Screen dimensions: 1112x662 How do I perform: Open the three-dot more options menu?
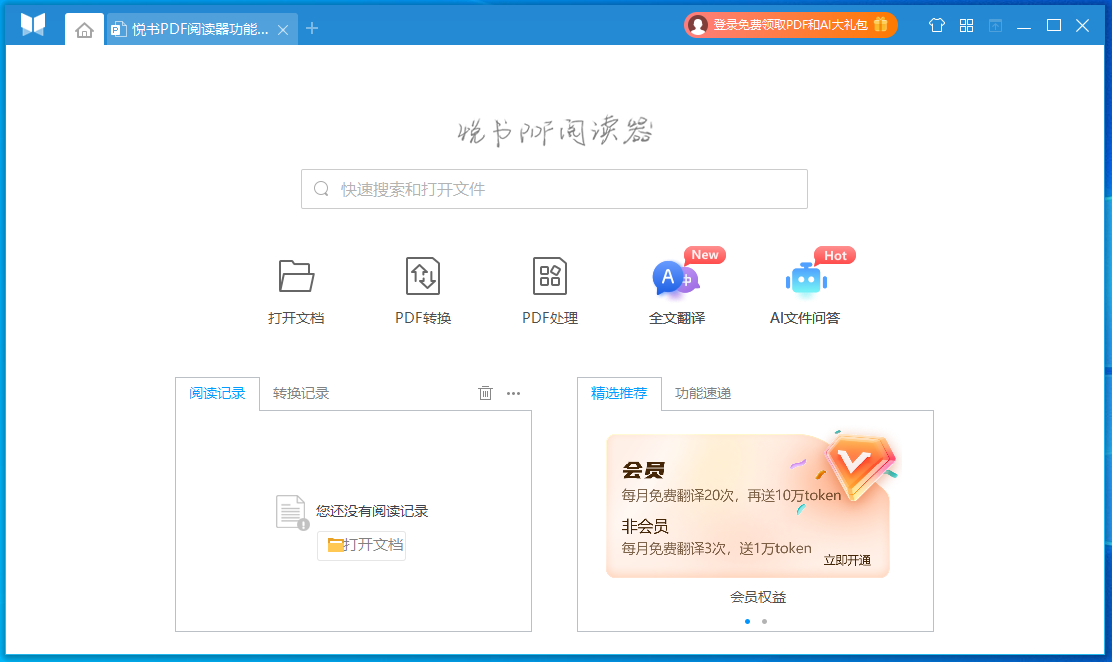[513, 393]
